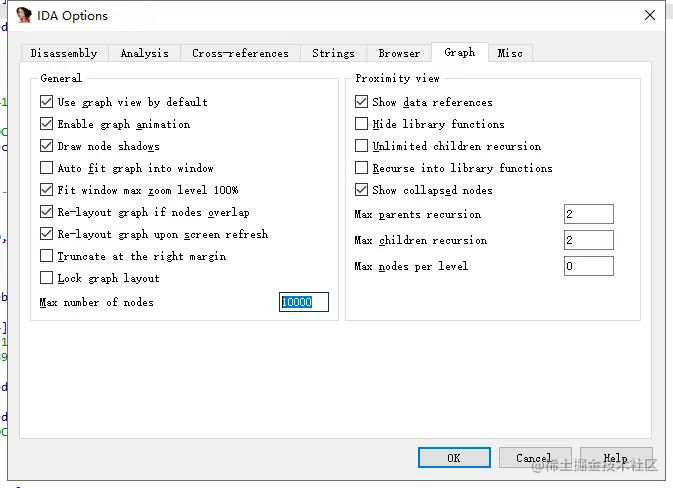Click the Max nodes per level field

tap(589, 266)
